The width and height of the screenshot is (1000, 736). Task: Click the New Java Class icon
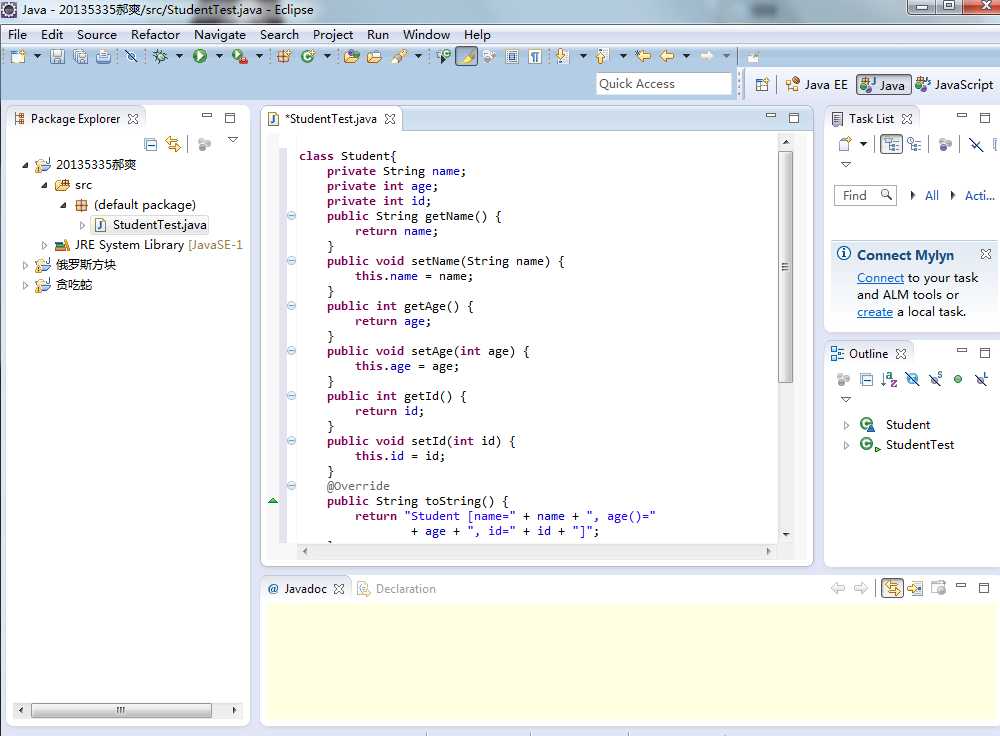(308, 57)
